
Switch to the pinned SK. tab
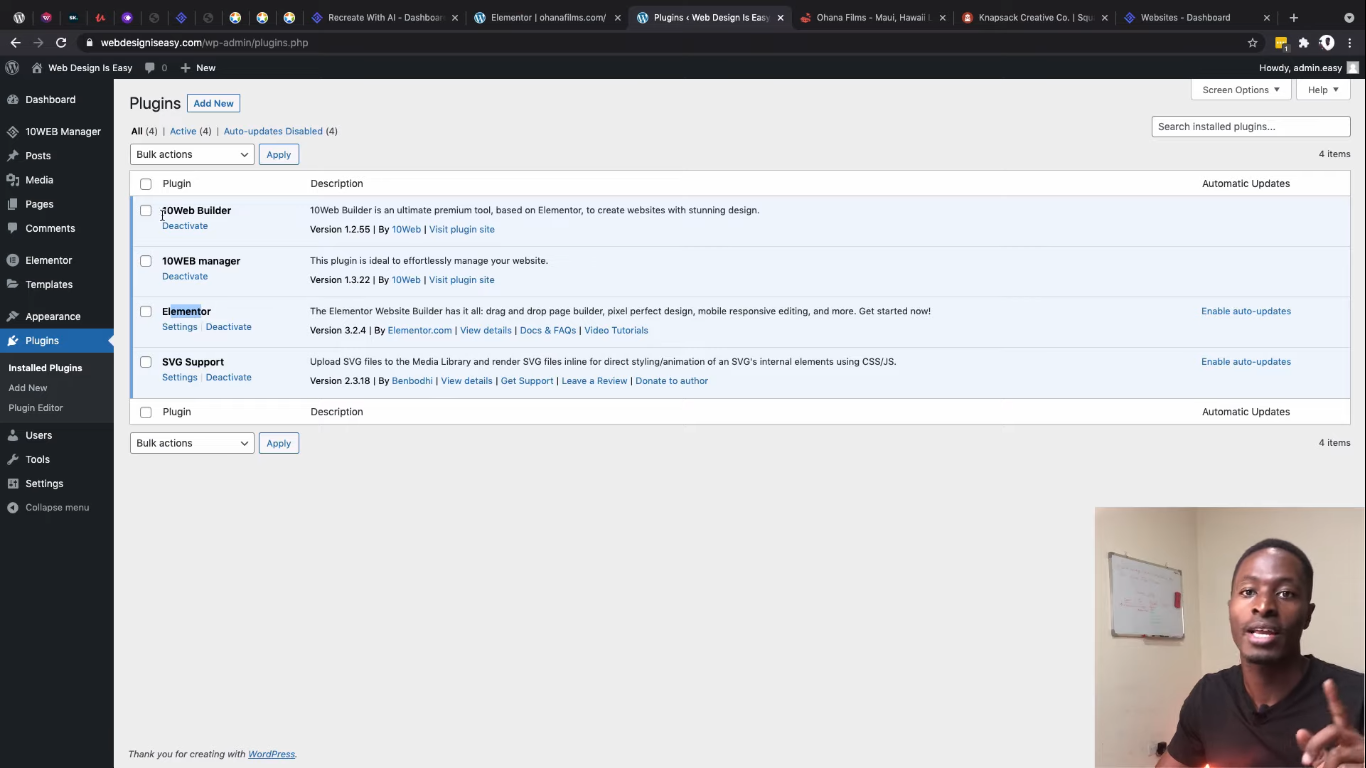pos(73,17)
